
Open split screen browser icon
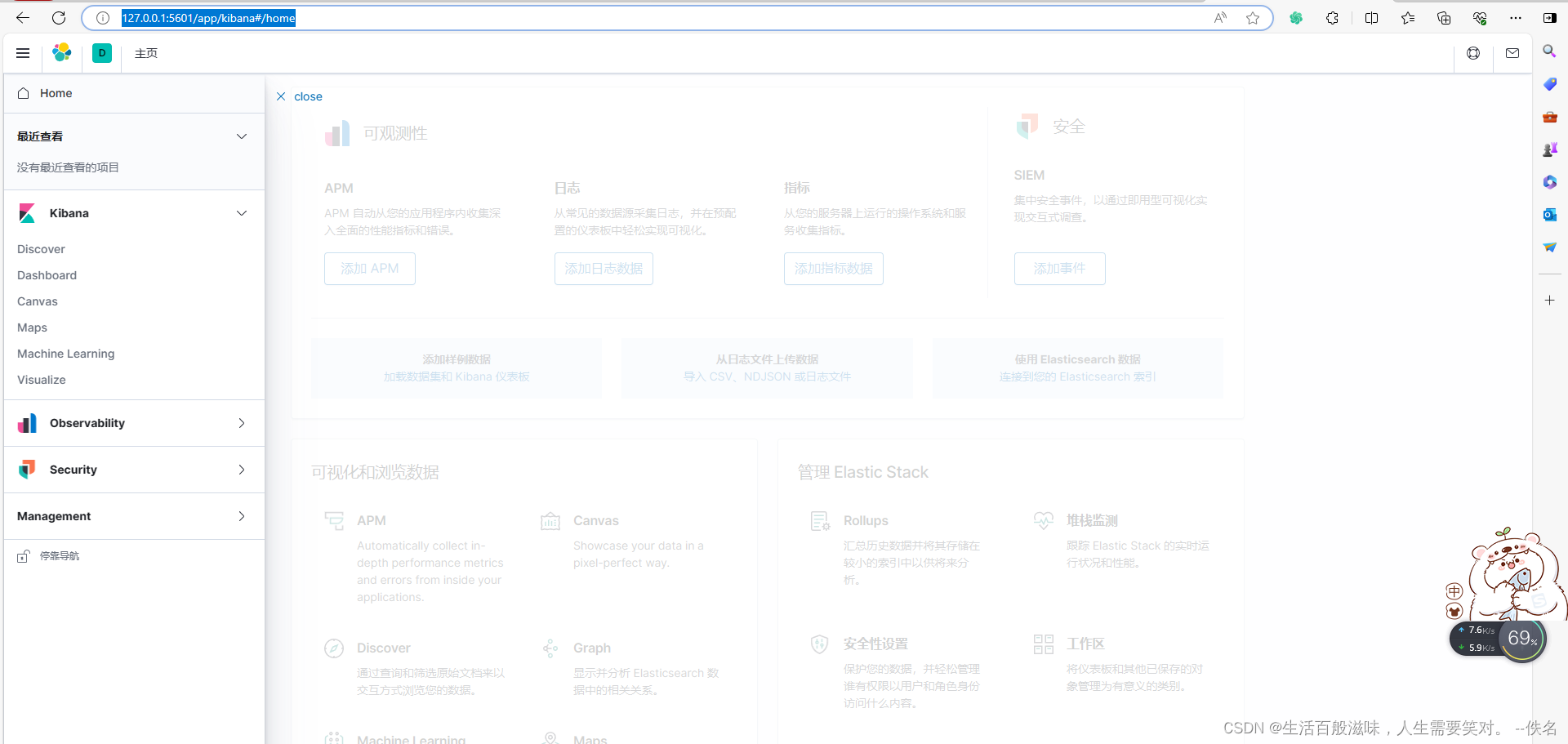[1371, 18]
